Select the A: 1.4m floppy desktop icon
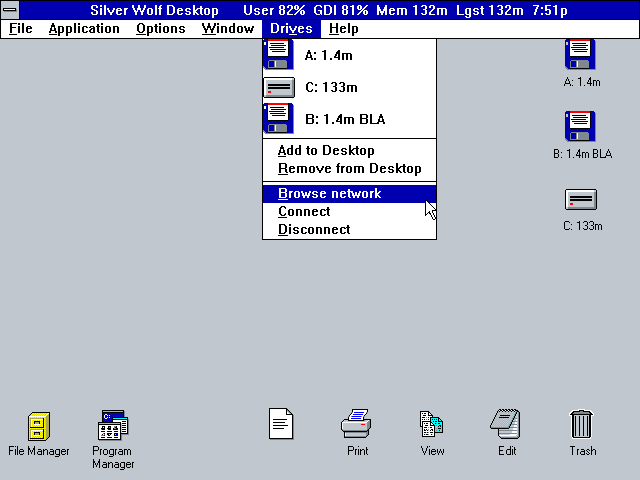Viewport: 640px width, 480px height. [x=580, y=55]
